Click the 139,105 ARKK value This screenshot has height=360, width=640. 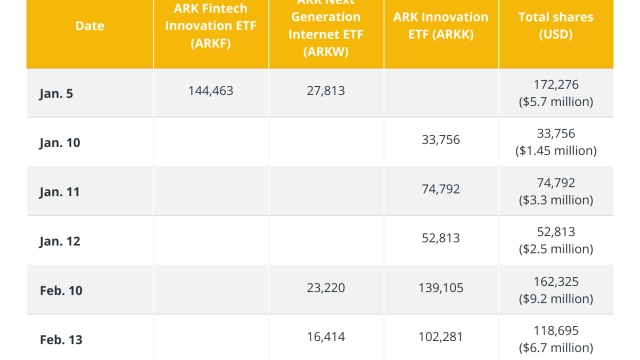click(441, 288)
